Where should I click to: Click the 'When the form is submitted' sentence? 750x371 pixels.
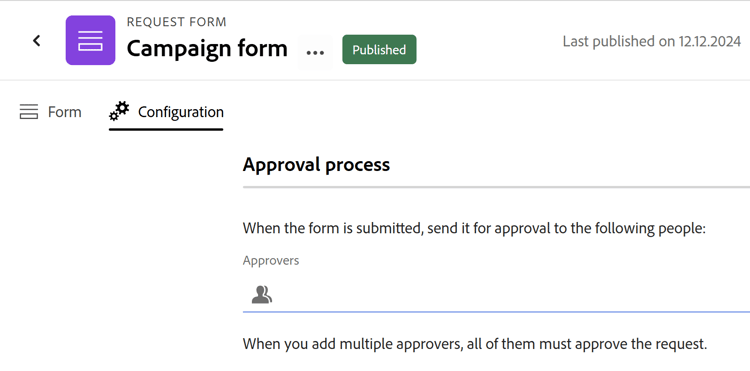[x=474, y=229]
